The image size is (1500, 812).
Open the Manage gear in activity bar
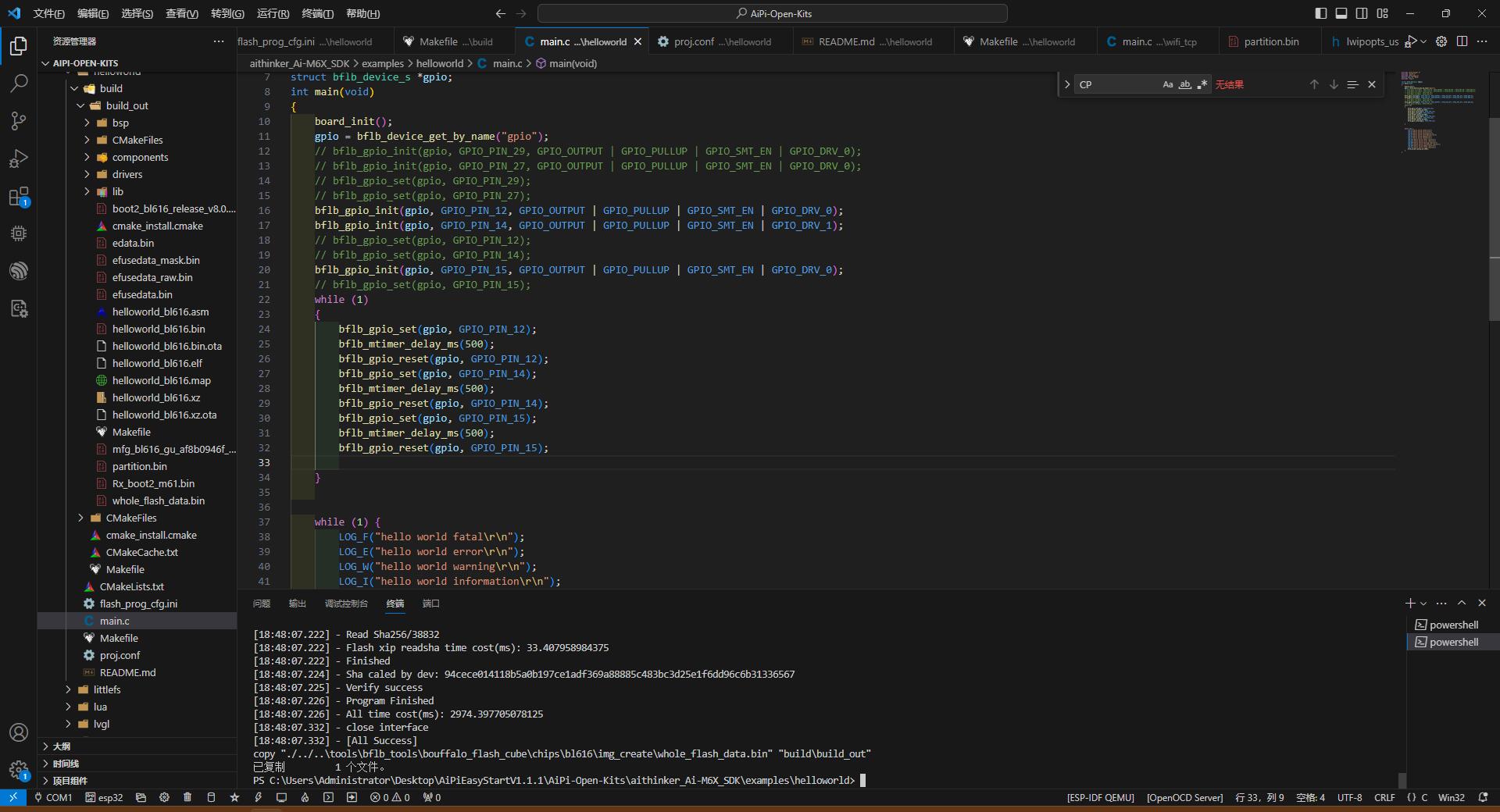(x=19, y=770)
